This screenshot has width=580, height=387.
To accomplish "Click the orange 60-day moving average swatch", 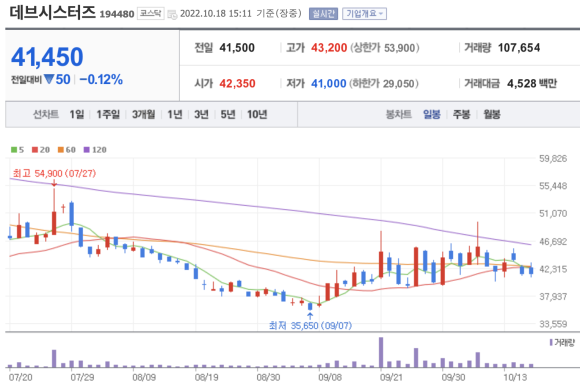I will click(61, 150).
